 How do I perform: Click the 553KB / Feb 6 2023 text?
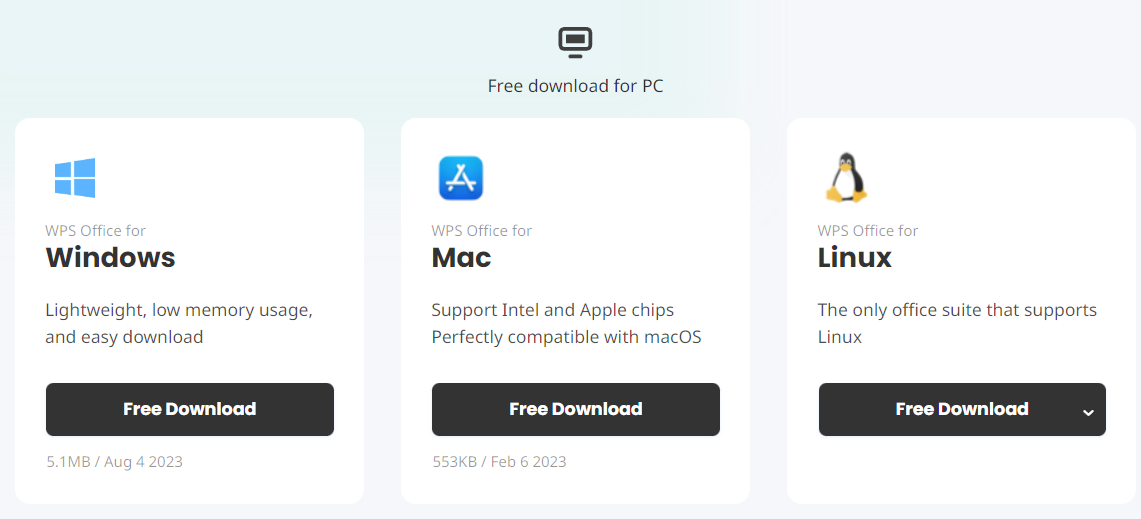499,462
